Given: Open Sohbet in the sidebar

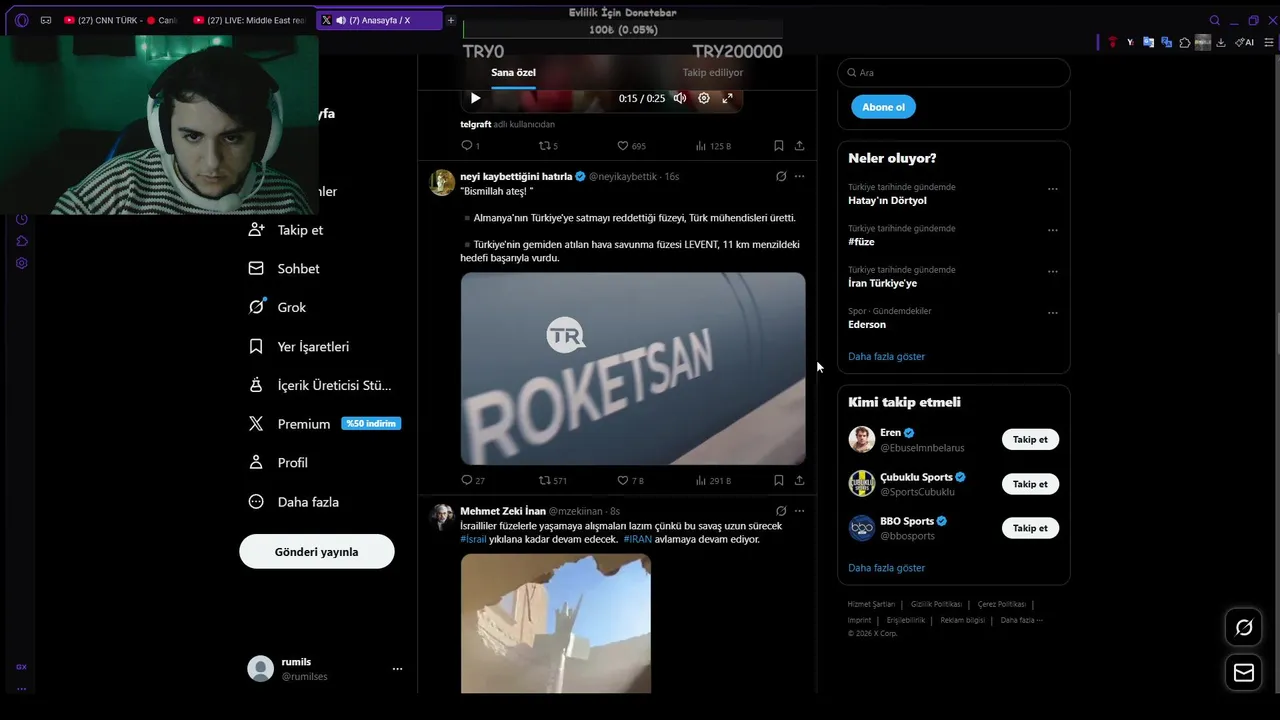Looking at the screenshot, I should [285, 269].
